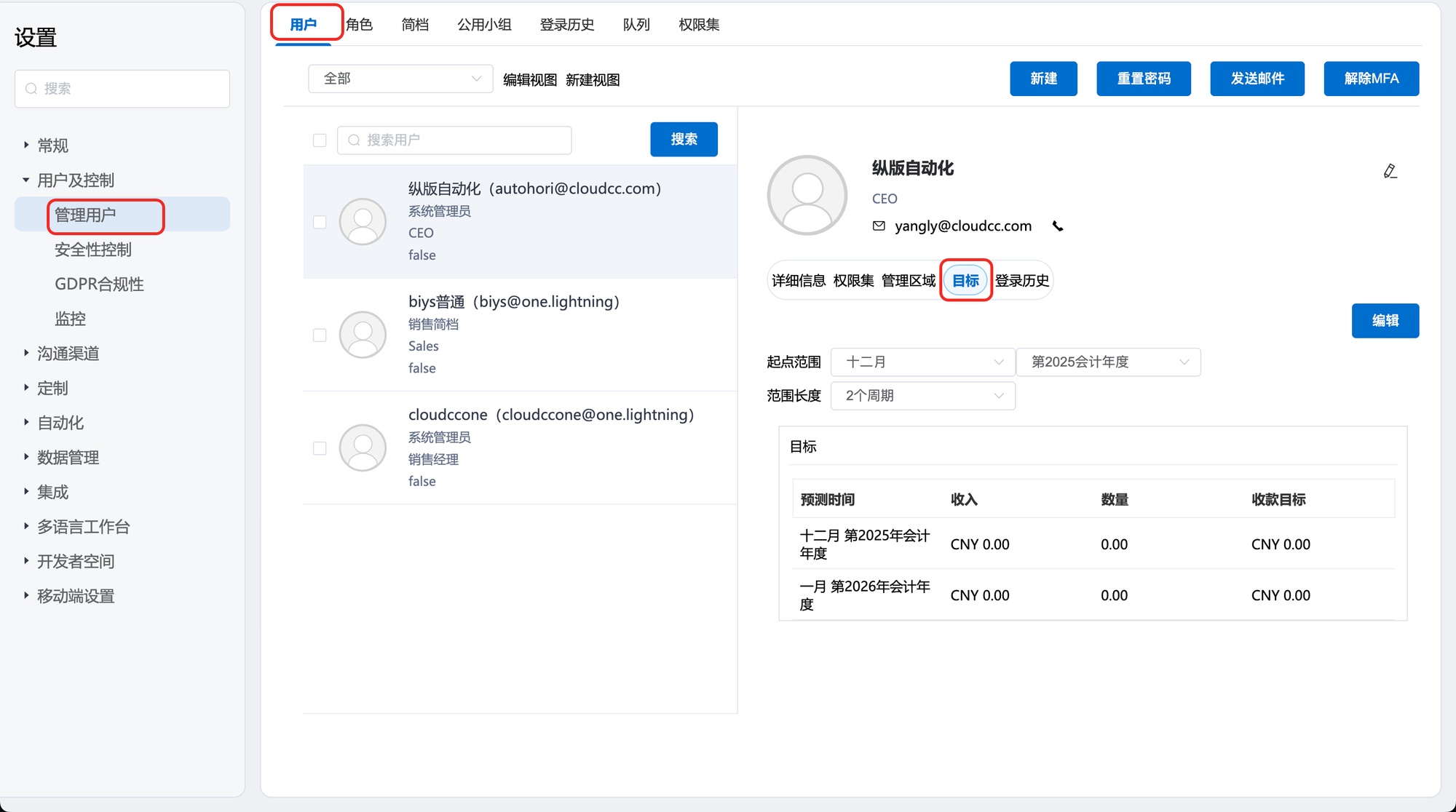Open the 第2025会计年度 fiscal year dropdown
The height and width of the screenshot is (812, 1456).
click(1107, 362)
